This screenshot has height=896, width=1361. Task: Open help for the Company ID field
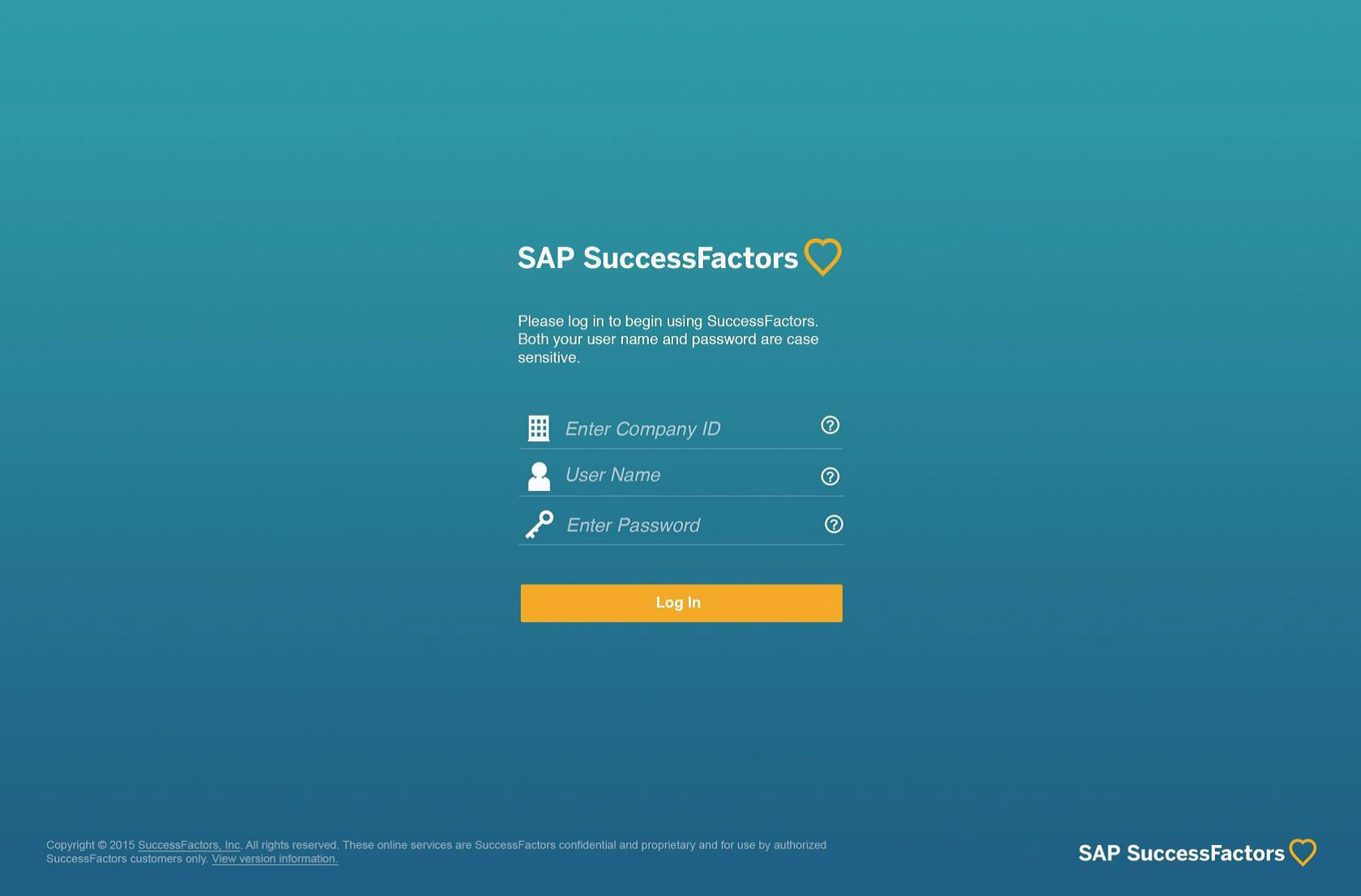830,425
